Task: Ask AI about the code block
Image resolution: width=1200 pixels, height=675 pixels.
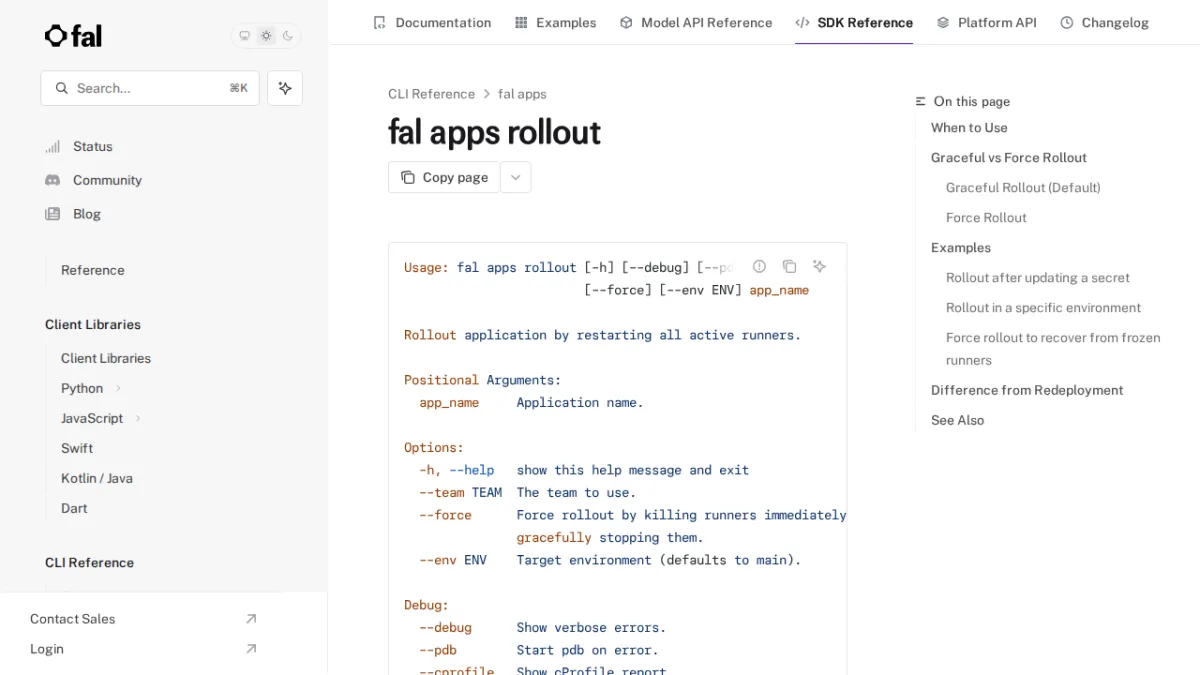Action: pos(819,266)
